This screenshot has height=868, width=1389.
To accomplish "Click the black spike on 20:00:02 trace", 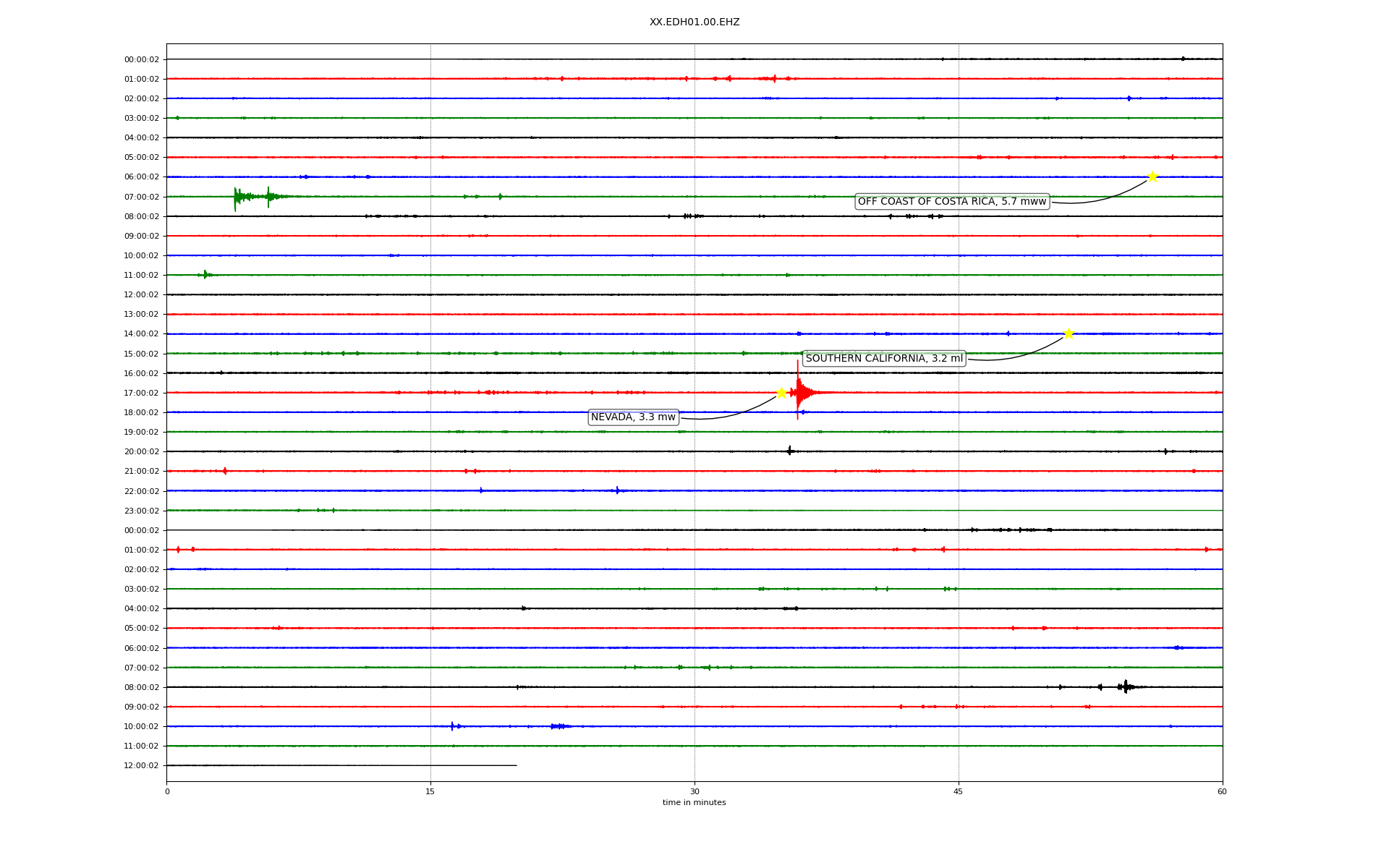I will click(x=789, y=451).
